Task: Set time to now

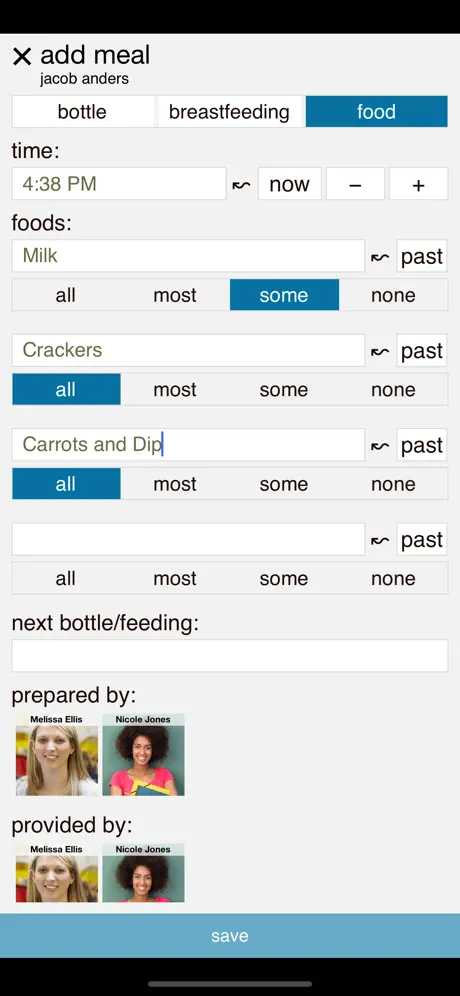Action: pyautogui.click(x=289, y=184)
